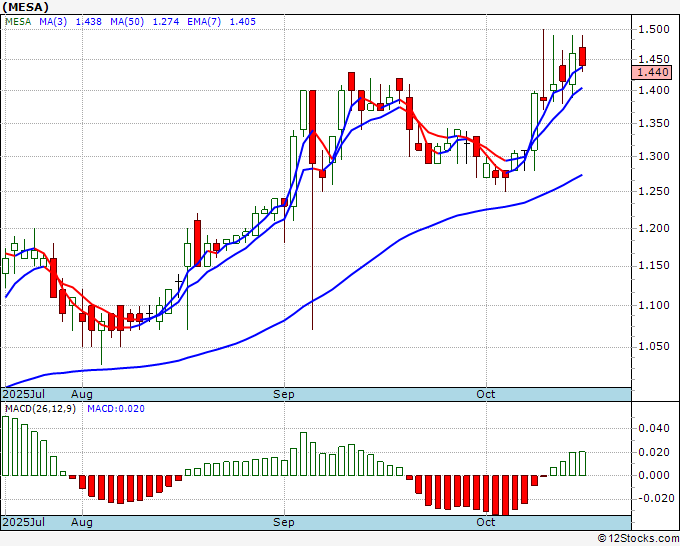The width and height of the screenshot is (680, 546).
Task: Click the 1.200 price axis label
Action: (x=654, y=229)
